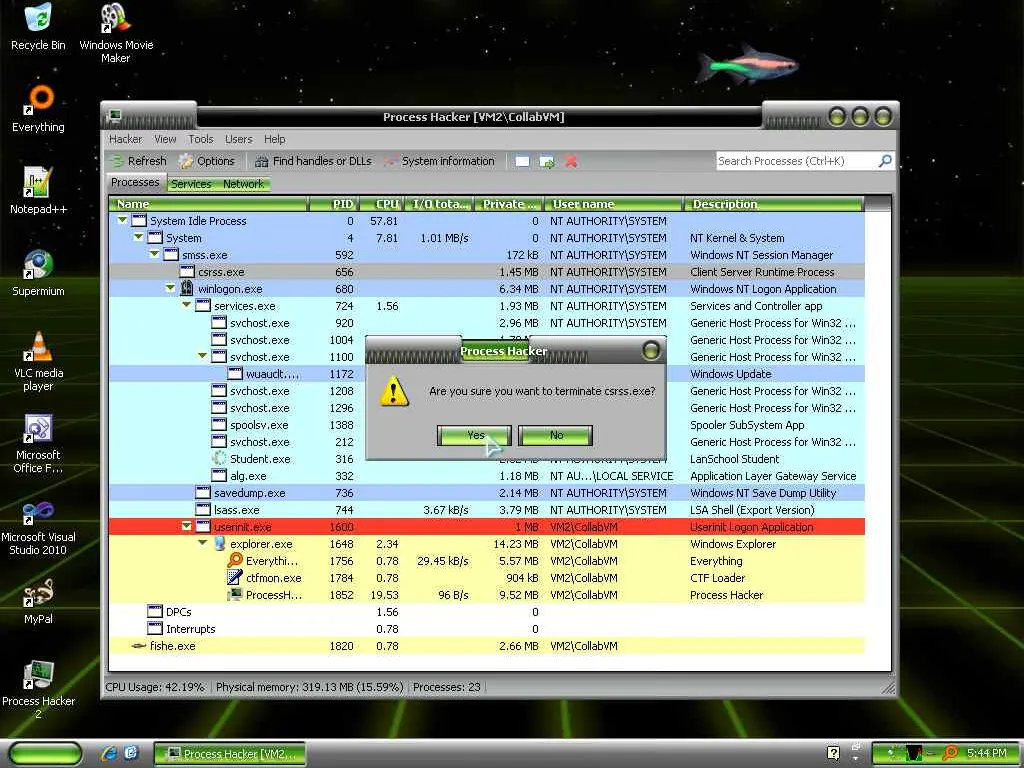Select the savedump.exe process row

click(x=487, y=492)
